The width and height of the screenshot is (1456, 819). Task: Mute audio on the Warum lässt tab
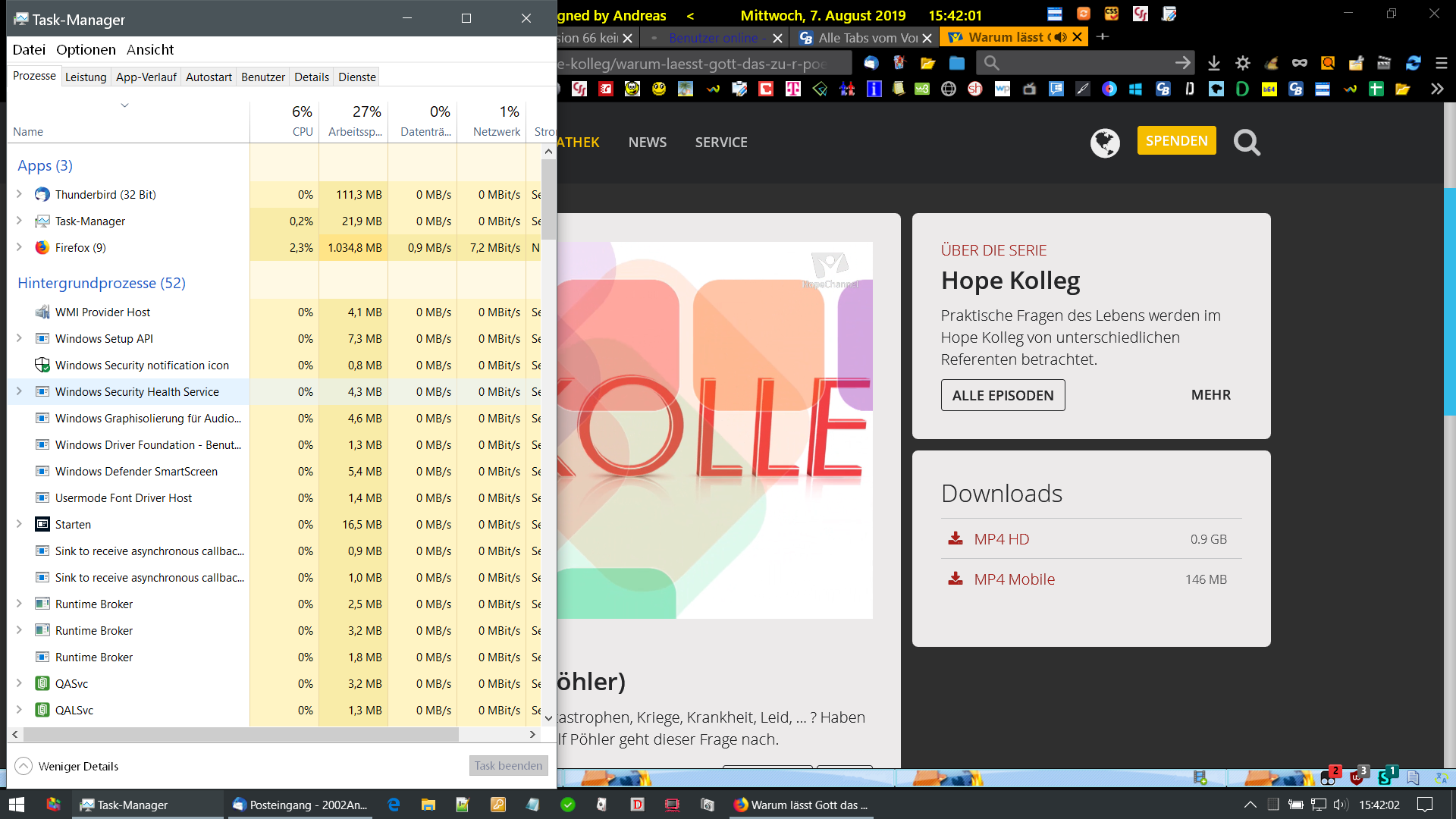(1060, 37)
